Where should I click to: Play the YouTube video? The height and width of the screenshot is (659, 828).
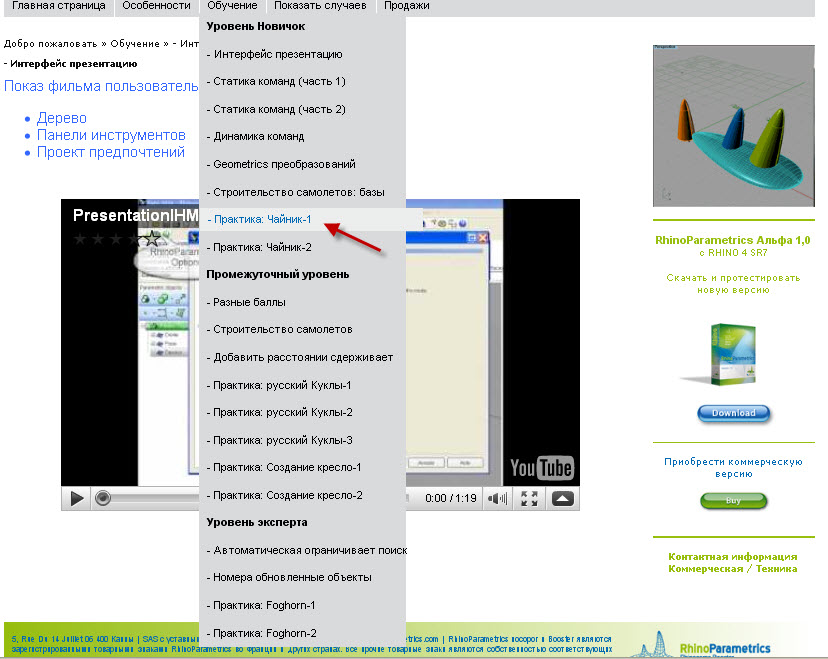77,498
